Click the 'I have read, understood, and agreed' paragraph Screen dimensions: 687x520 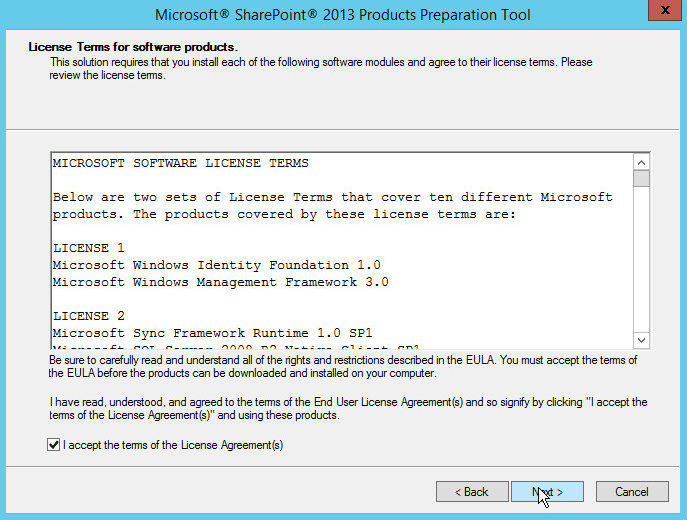(347, 408)
